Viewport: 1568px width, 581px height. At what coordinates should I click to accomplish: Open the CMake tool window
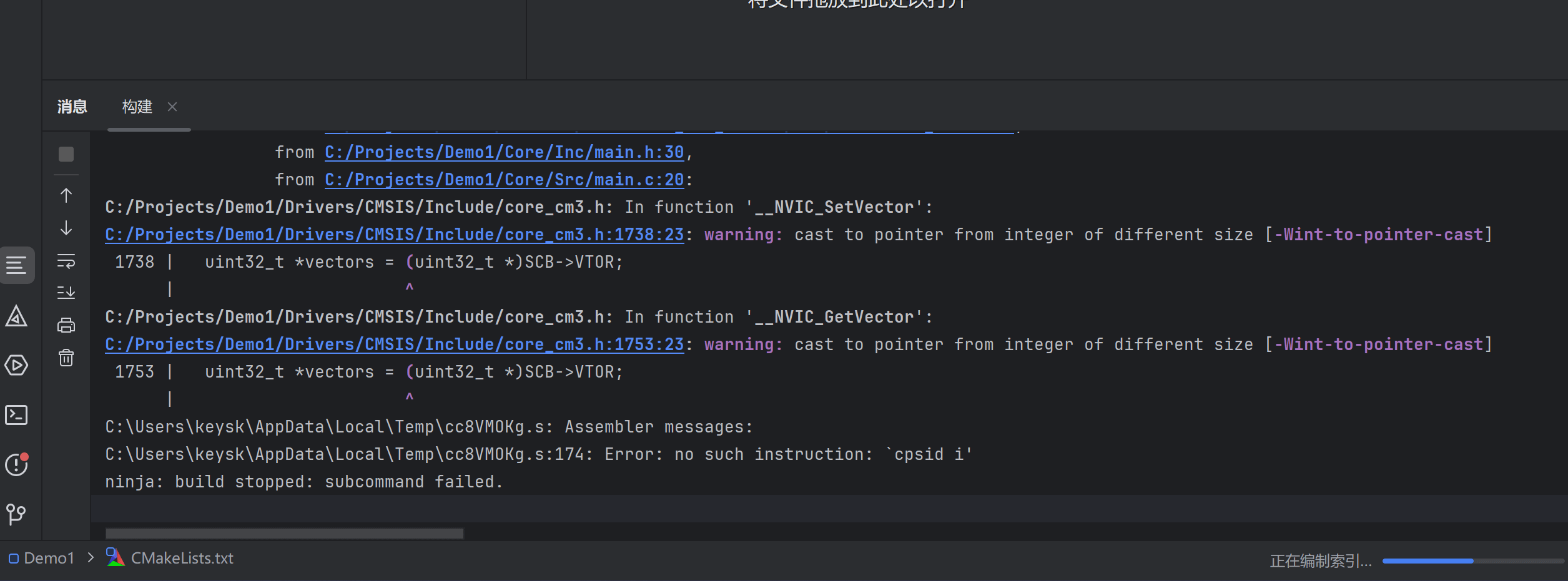[x=17, y=316]
